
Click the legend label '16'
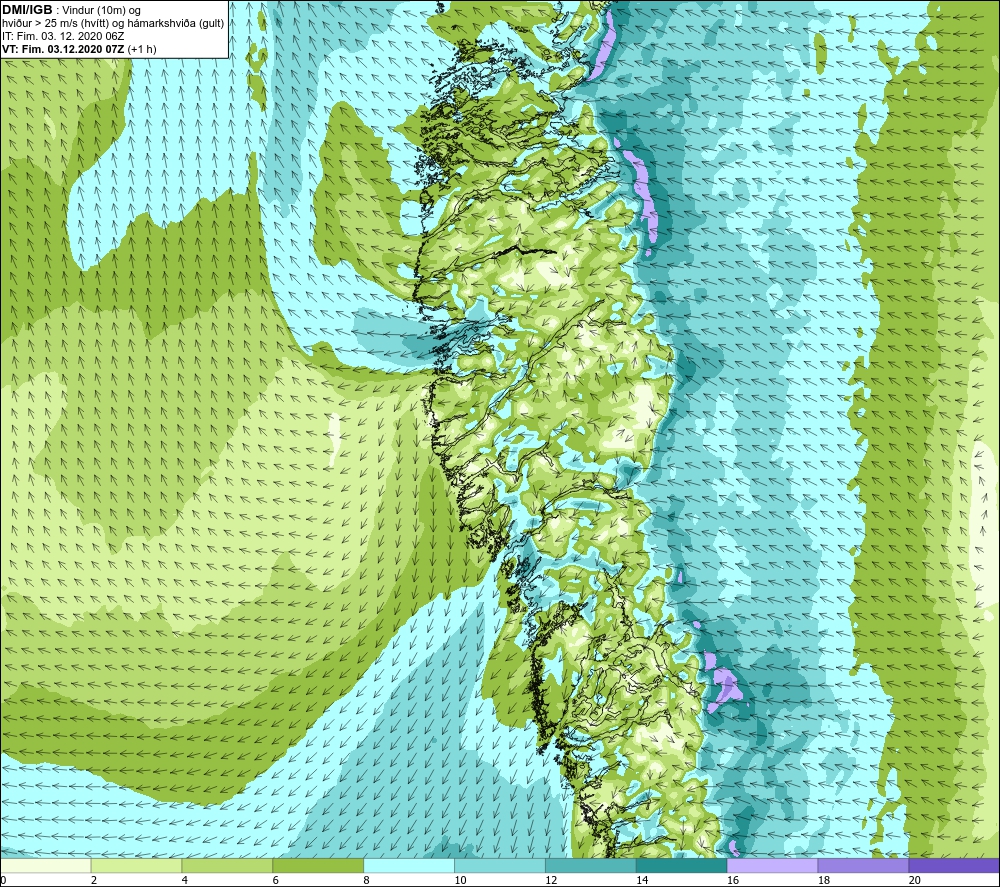pyautogui.click(x=733, y=880)
